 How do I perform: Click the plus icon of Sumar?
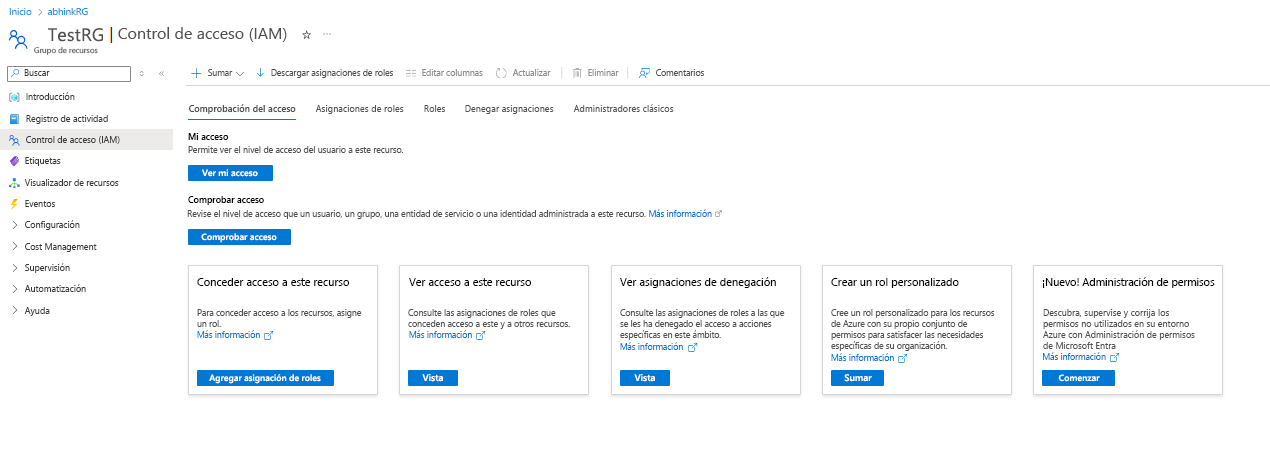click(196, 73)
